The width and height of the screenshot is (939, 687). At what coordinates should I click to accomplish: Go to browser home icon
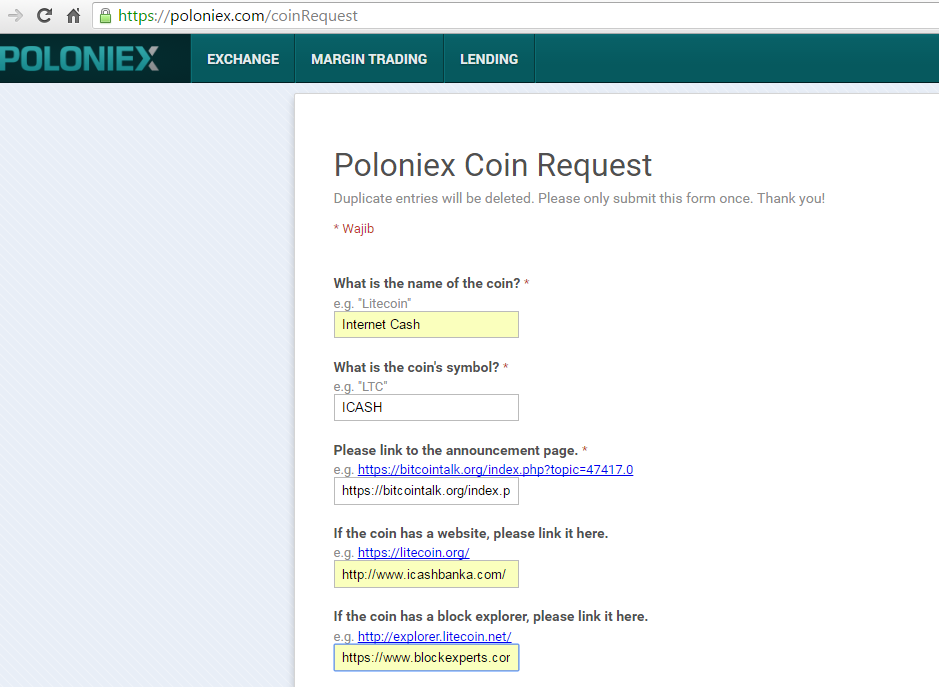pos(73,16)
